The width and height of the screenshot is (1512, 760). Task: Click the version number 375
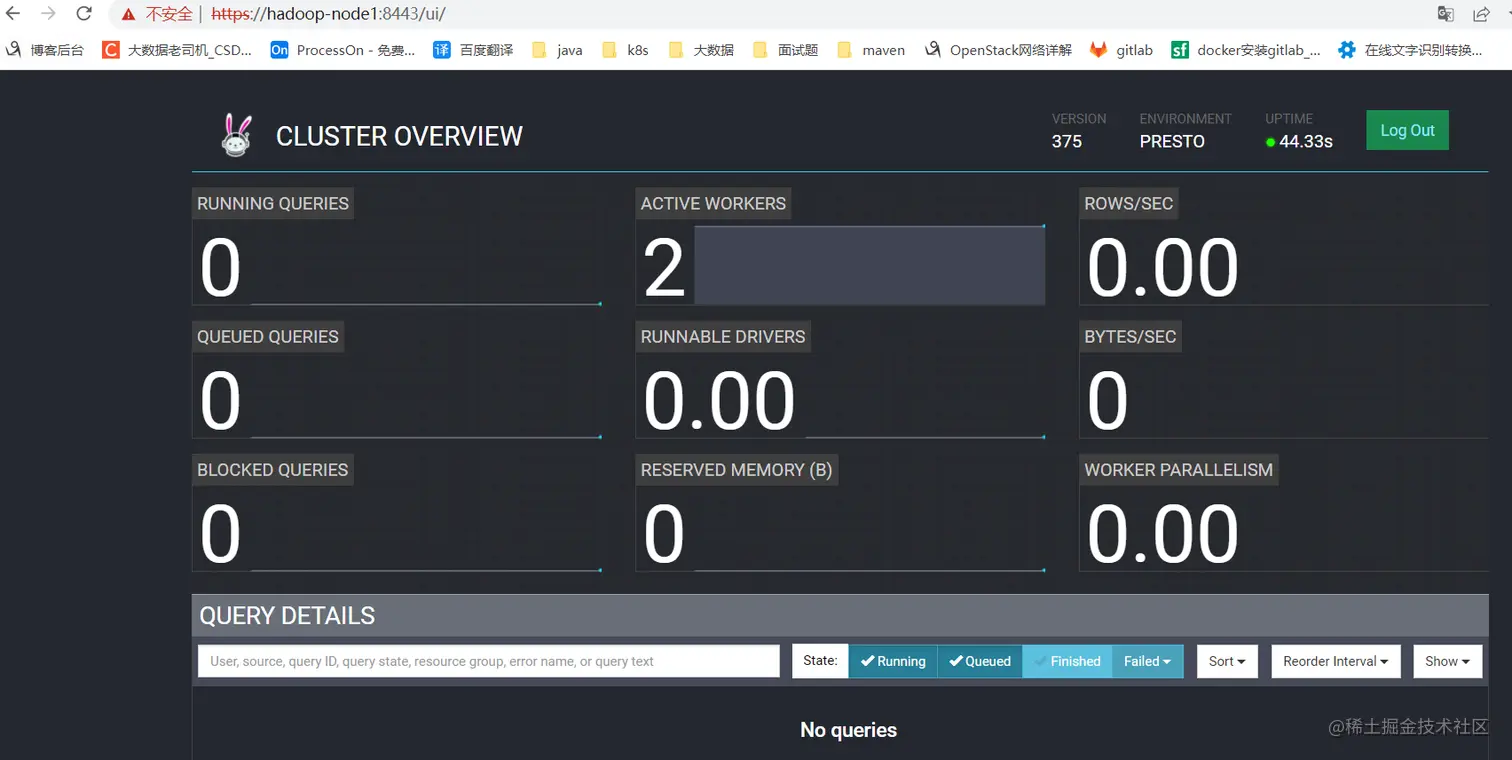pos(1067,141)
